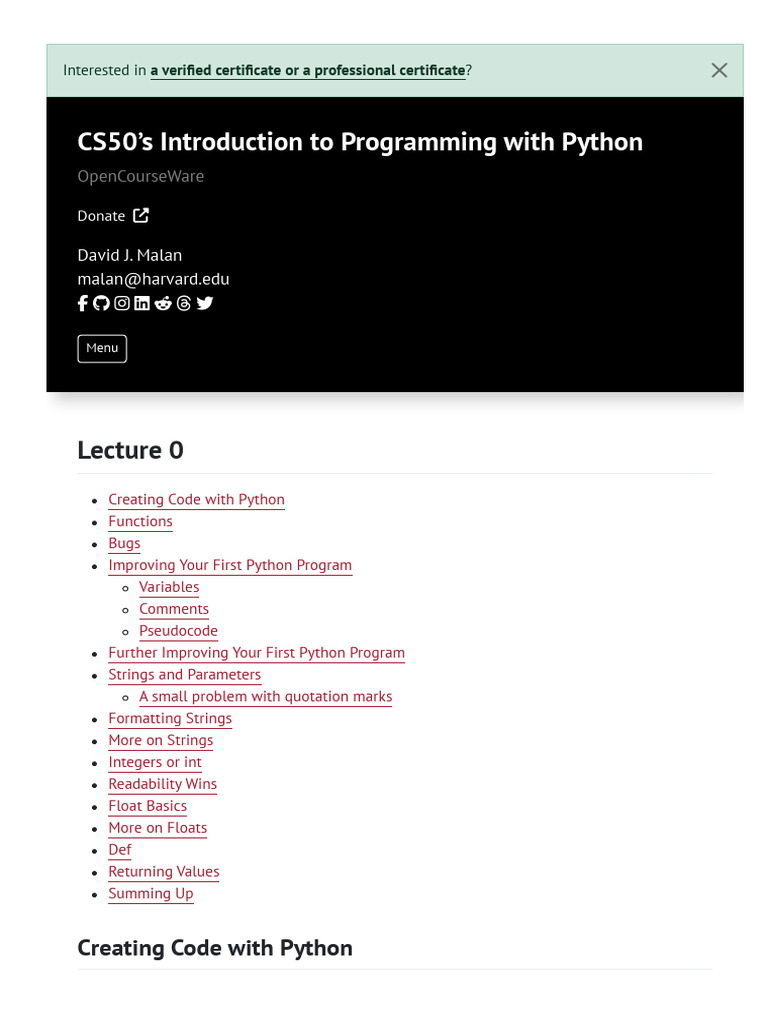Jump to Formatting Strings section
The image size is (768, 1024).
click(170, 718)
